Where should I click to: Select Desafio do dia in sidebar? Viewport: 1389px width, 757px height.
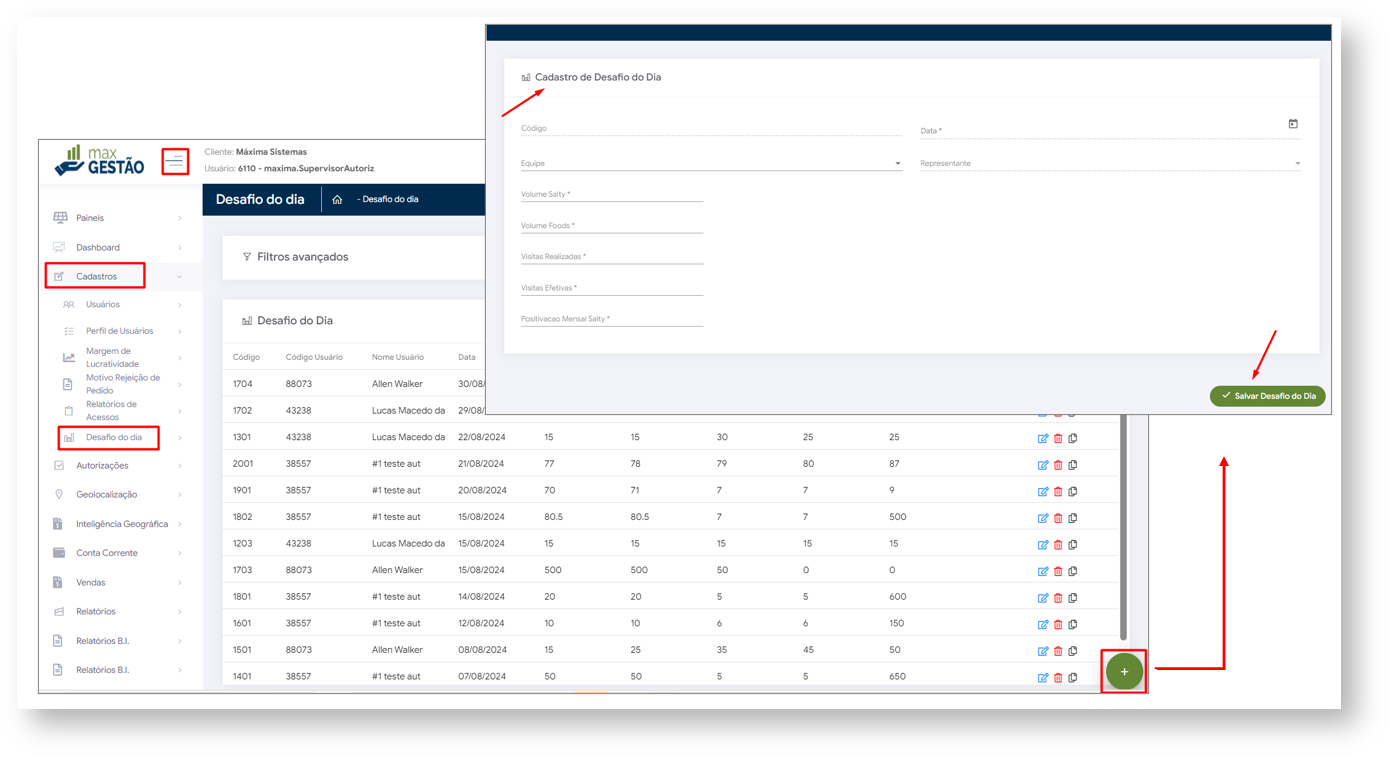click(x=113, y=438)
